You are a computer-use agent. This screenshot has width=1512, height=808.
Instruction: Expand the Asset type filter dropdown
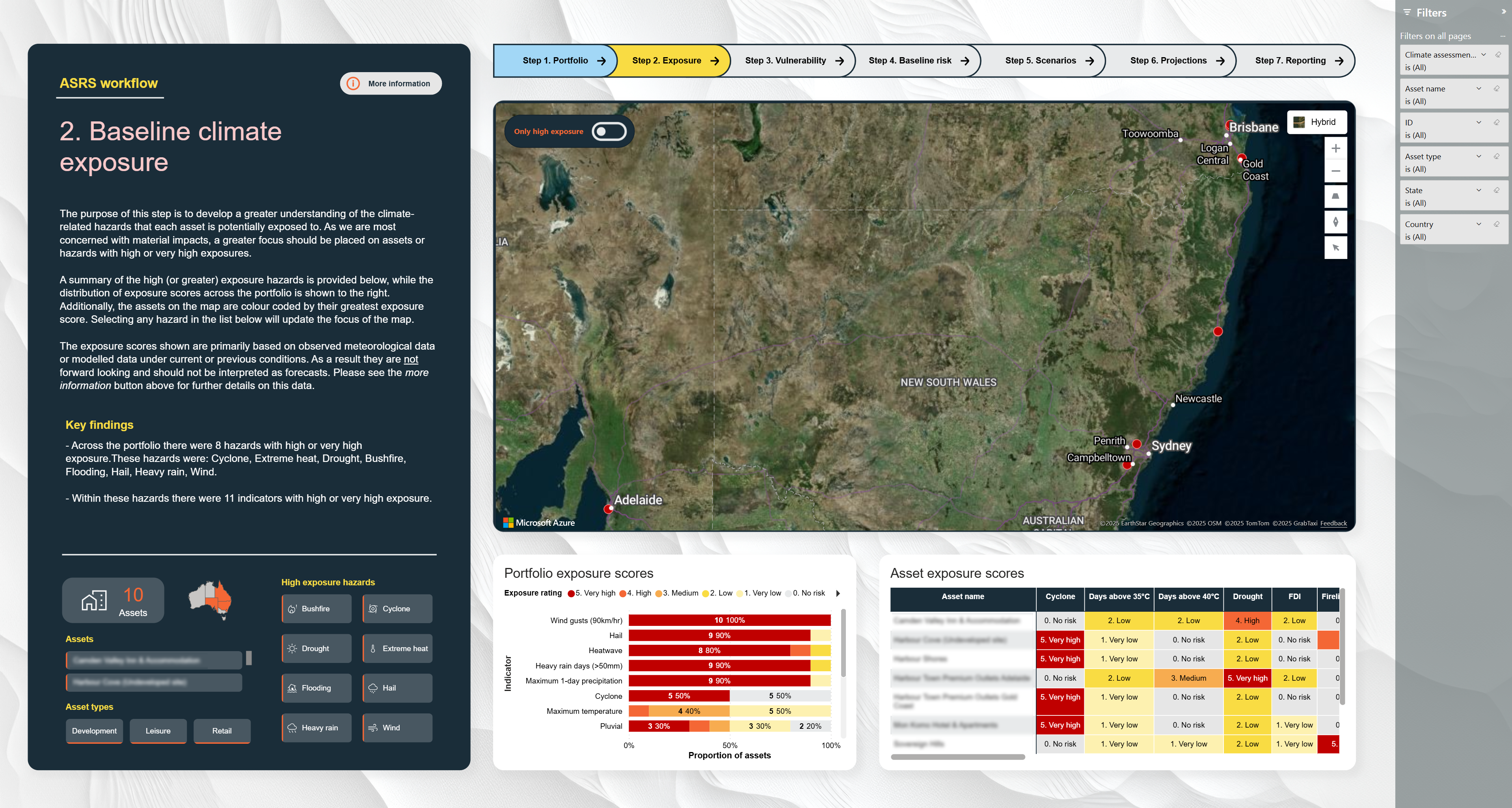[1479, 156]
